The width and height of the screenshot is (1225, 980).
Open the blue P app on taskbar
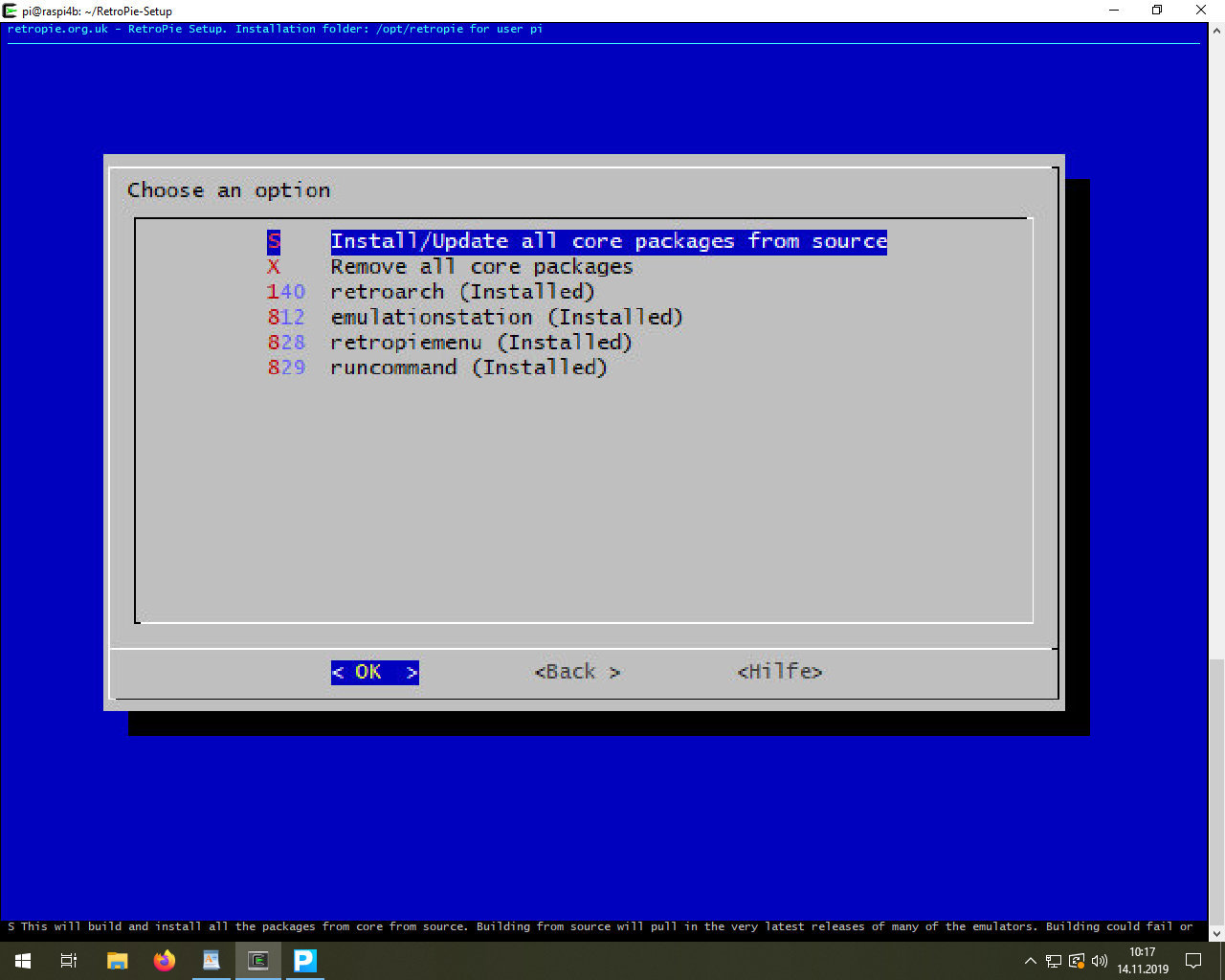(x=305, y=961)
